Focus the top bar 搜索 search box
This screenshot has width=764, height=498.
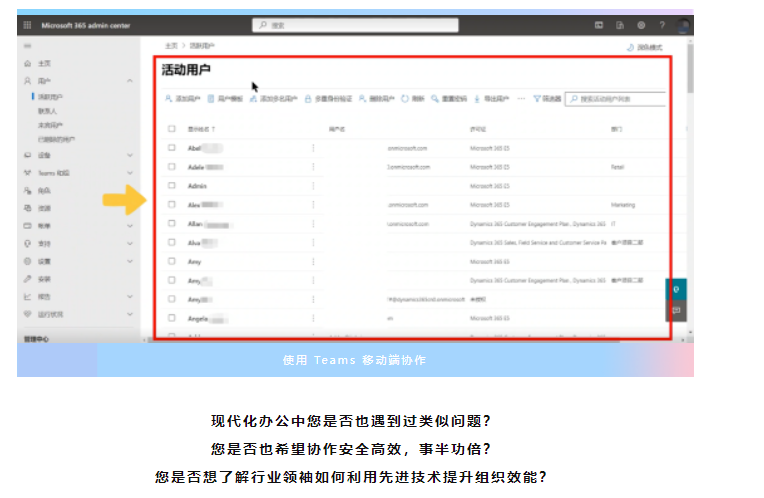tap(355, 25)
